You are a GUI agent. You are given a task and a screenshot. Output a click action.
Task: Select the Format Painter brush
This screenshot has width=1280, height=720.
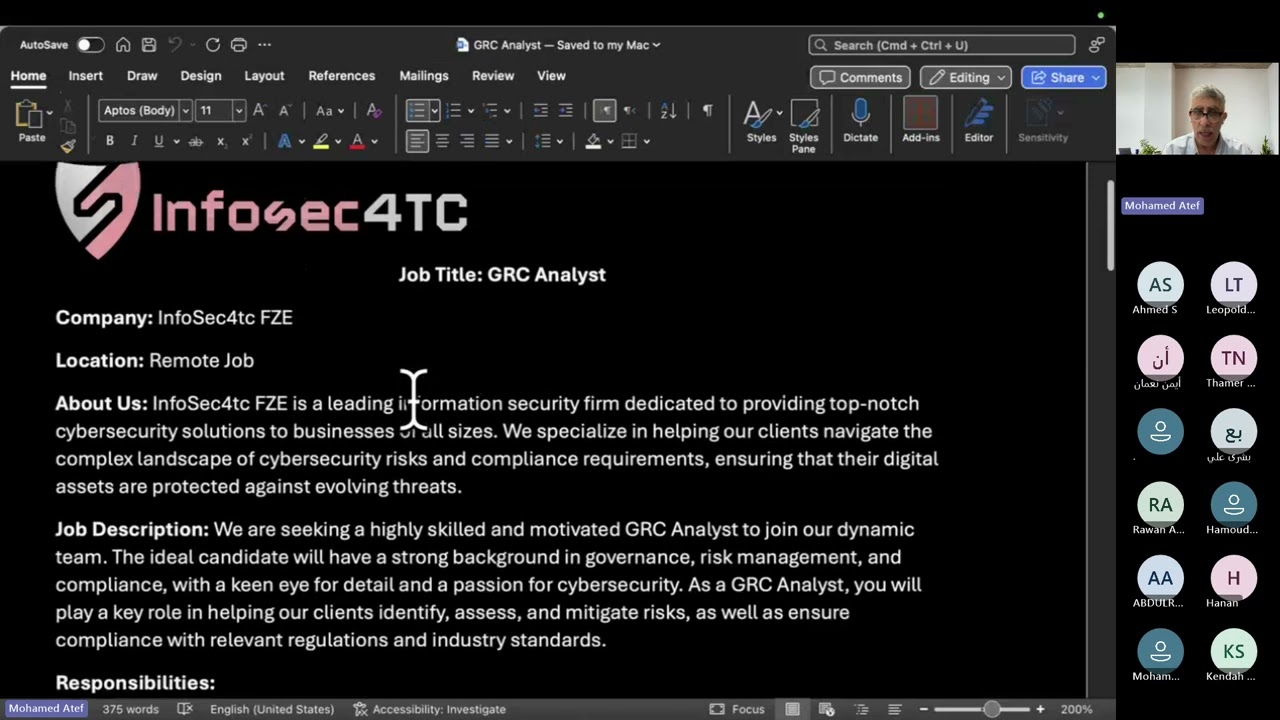pyautogui.click(x=68, y=146)
